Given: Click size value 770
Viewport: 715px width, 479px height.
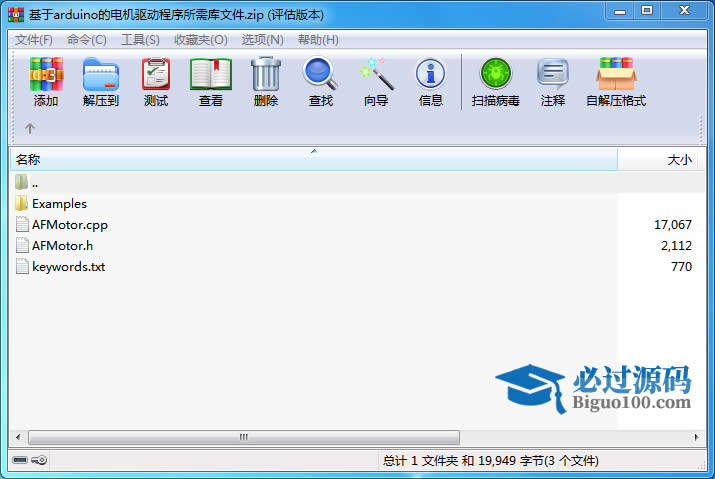Looking at the screenshot, I should tap(681, 266).
